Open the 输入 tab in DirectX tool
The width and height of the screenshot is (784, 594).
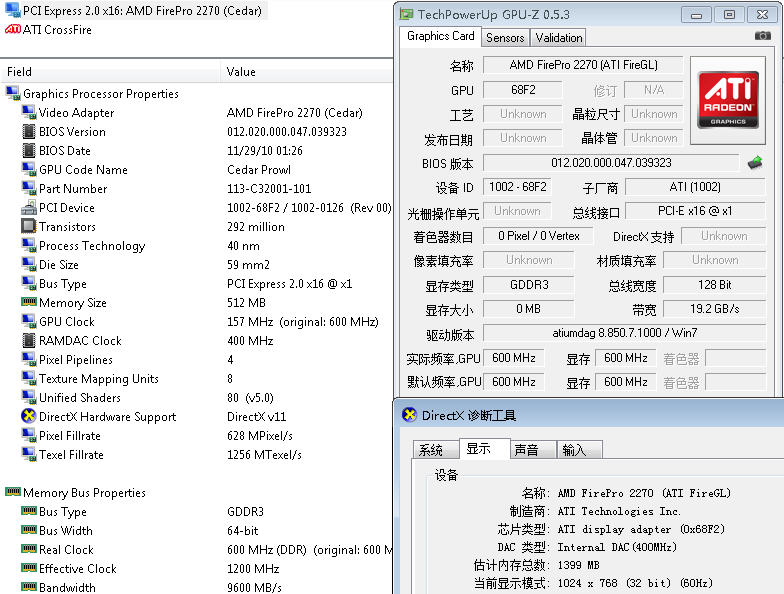point(580,450)
